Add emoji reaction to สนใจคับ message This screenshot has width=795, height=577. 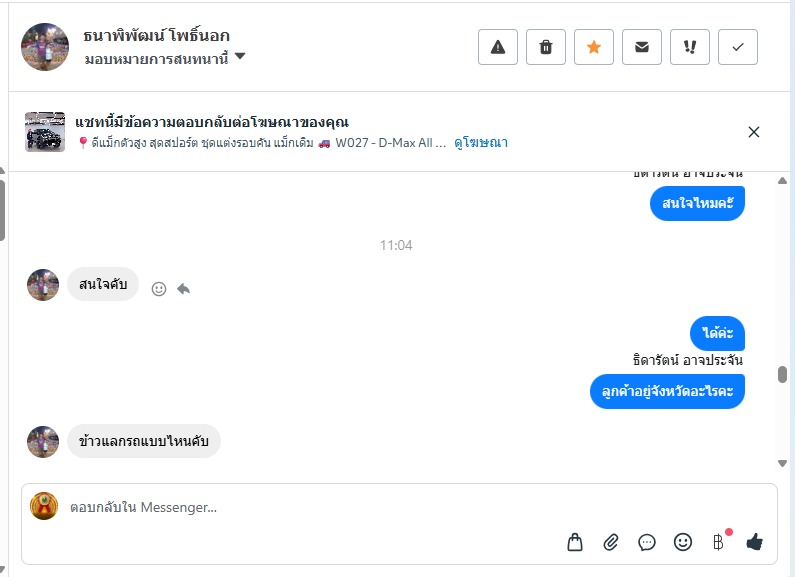point(159,289)
